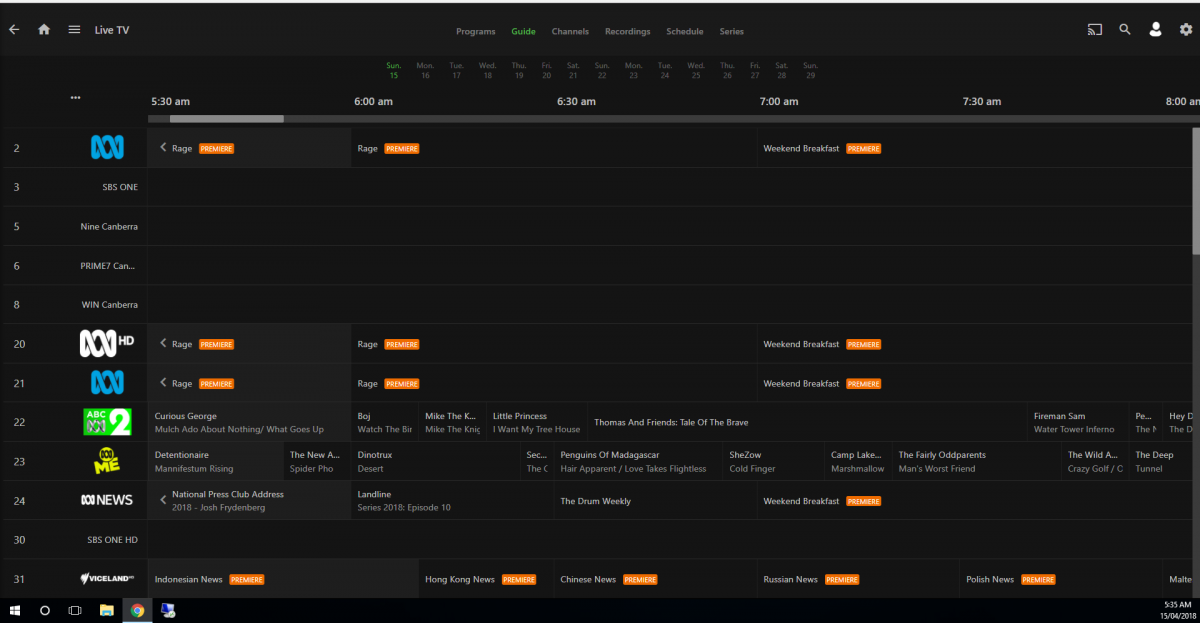Screen dimensions: 1200x623
Task: Select the ABC2 channel logo
Action: (107, 422)
